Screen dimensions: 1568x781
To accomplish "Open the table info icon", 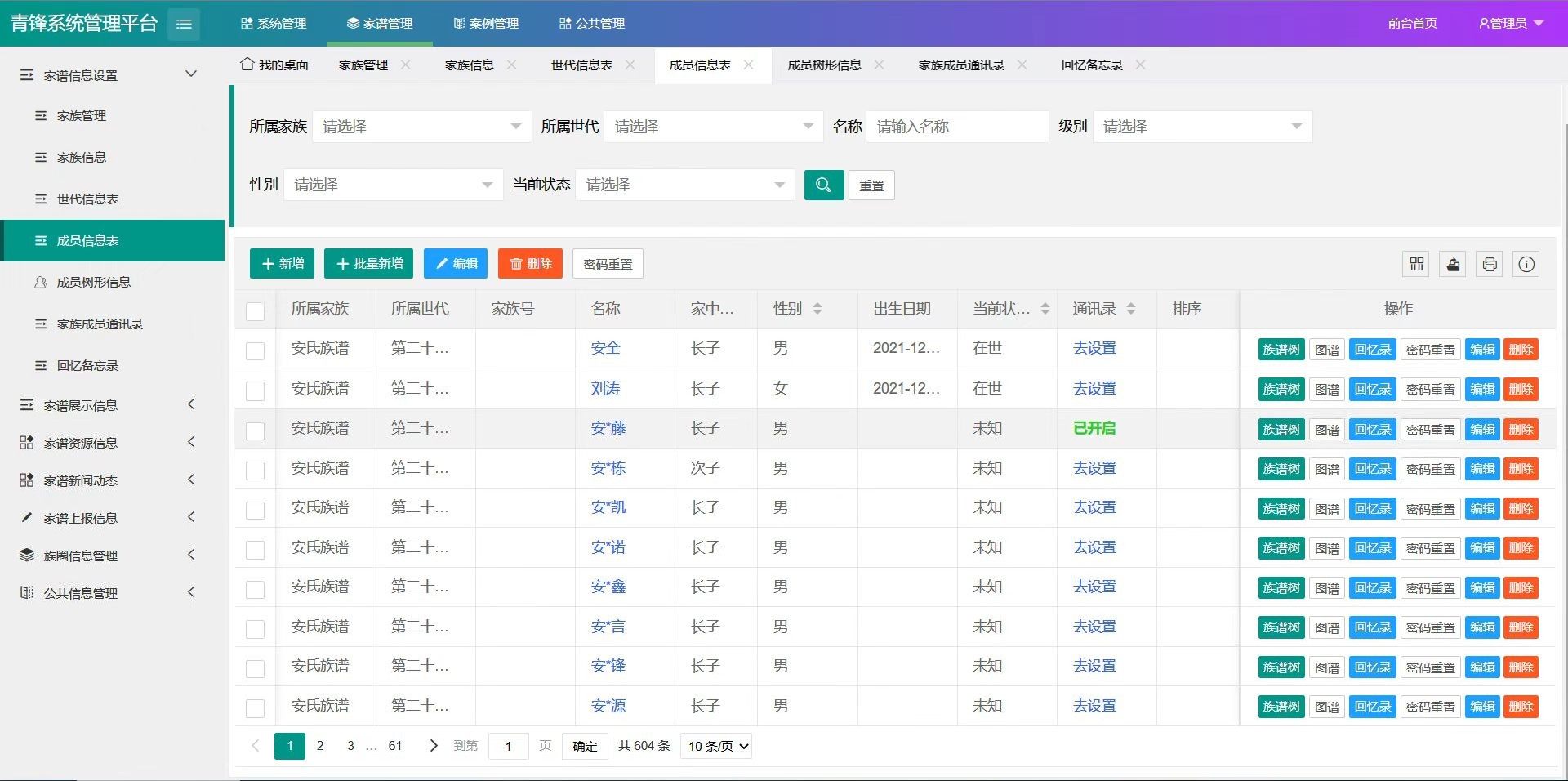I will [x=1526, y=264].
